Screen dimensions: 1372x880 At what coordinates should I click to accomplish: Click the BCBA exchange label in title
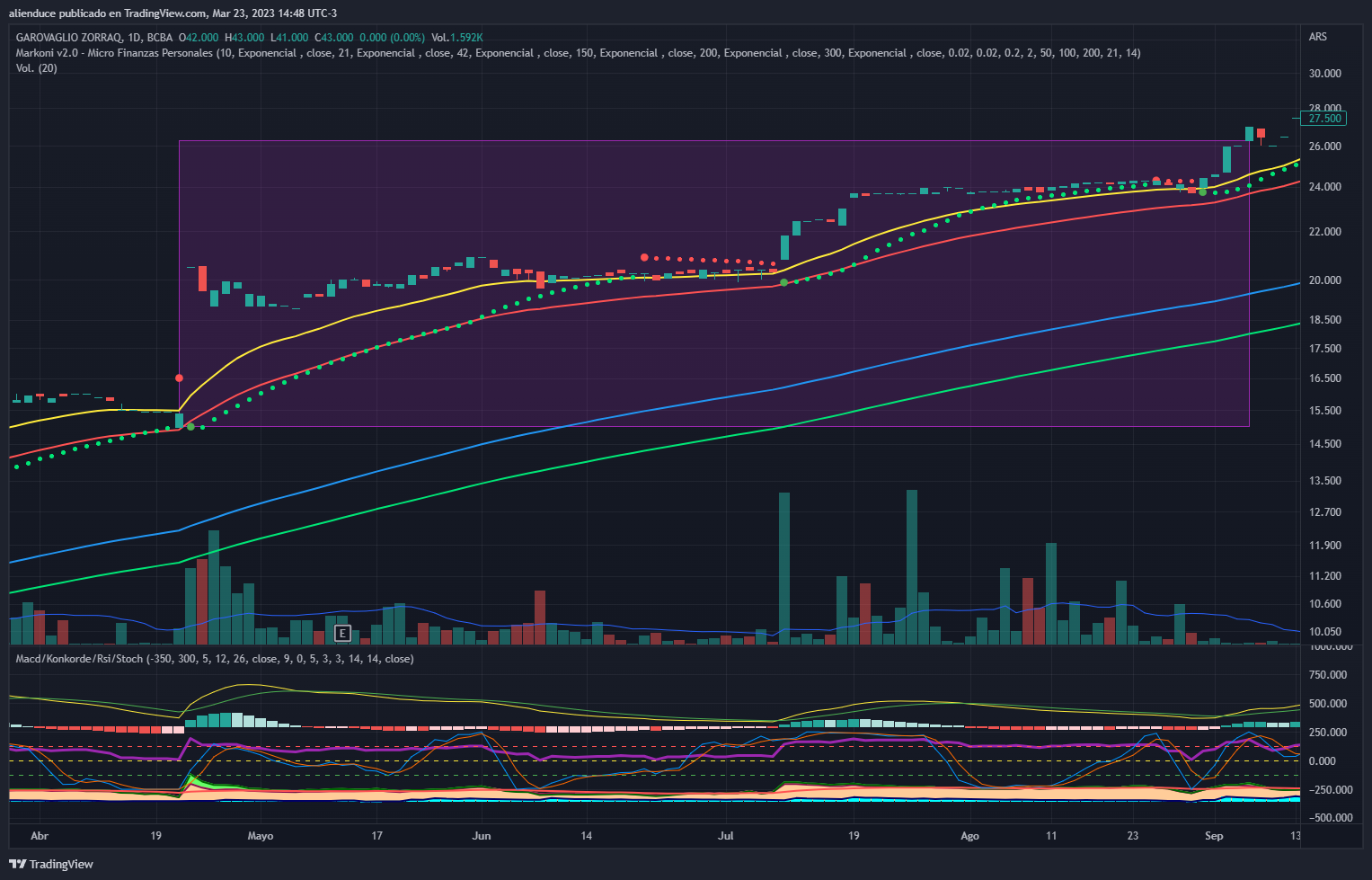(159, 38)
